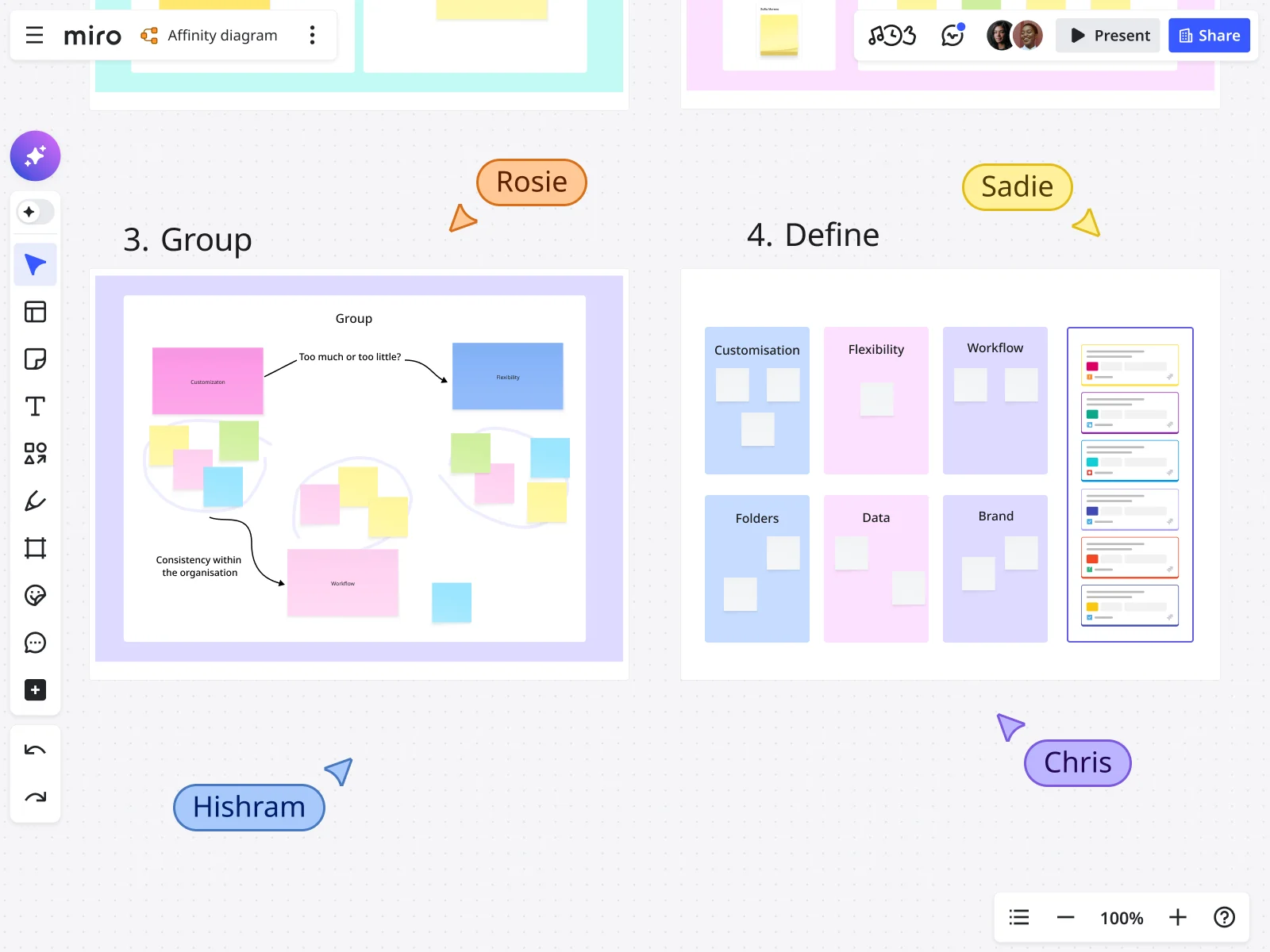Select the Frame tool

point(35,547)
